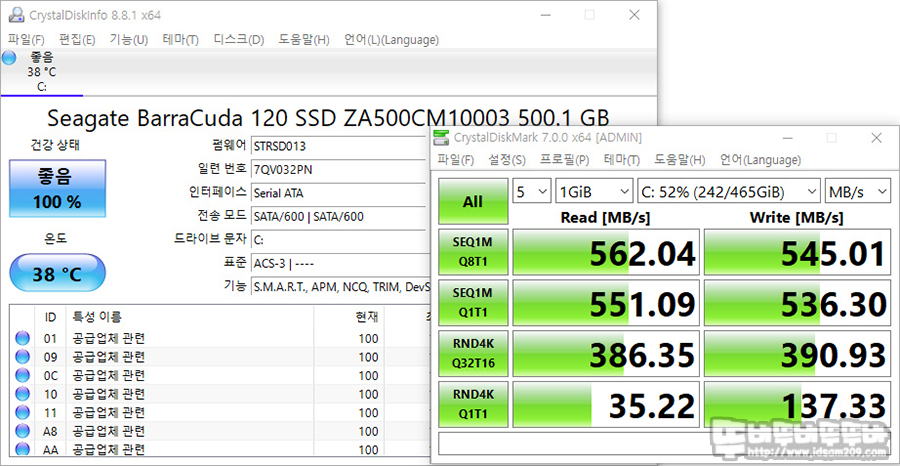Image resolution: width=900 pixels, height=466 pixels.
Task: Click the serial number field 7QV032PN
Action: pyautogui.click(x=340, y=169)
